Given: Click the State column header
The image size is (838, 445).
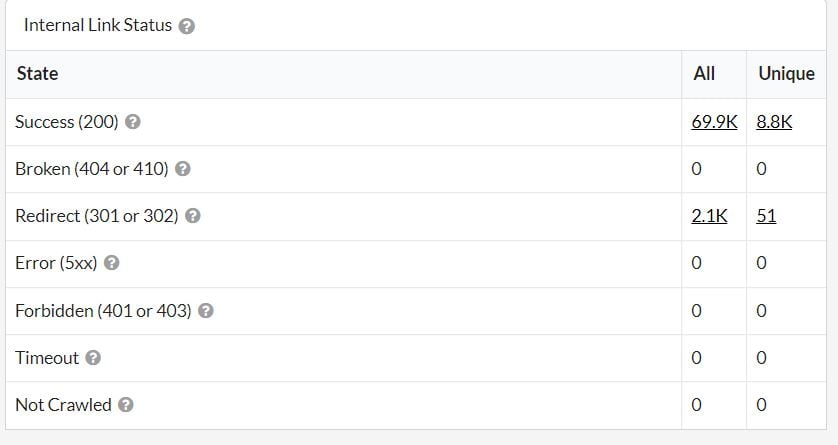Looking at the screenshot, I should 37,74.
